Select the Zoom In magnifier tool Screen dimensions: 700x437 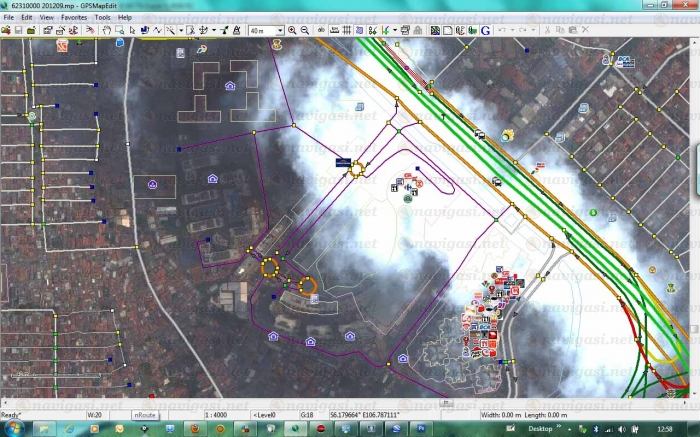coord(292,30)
